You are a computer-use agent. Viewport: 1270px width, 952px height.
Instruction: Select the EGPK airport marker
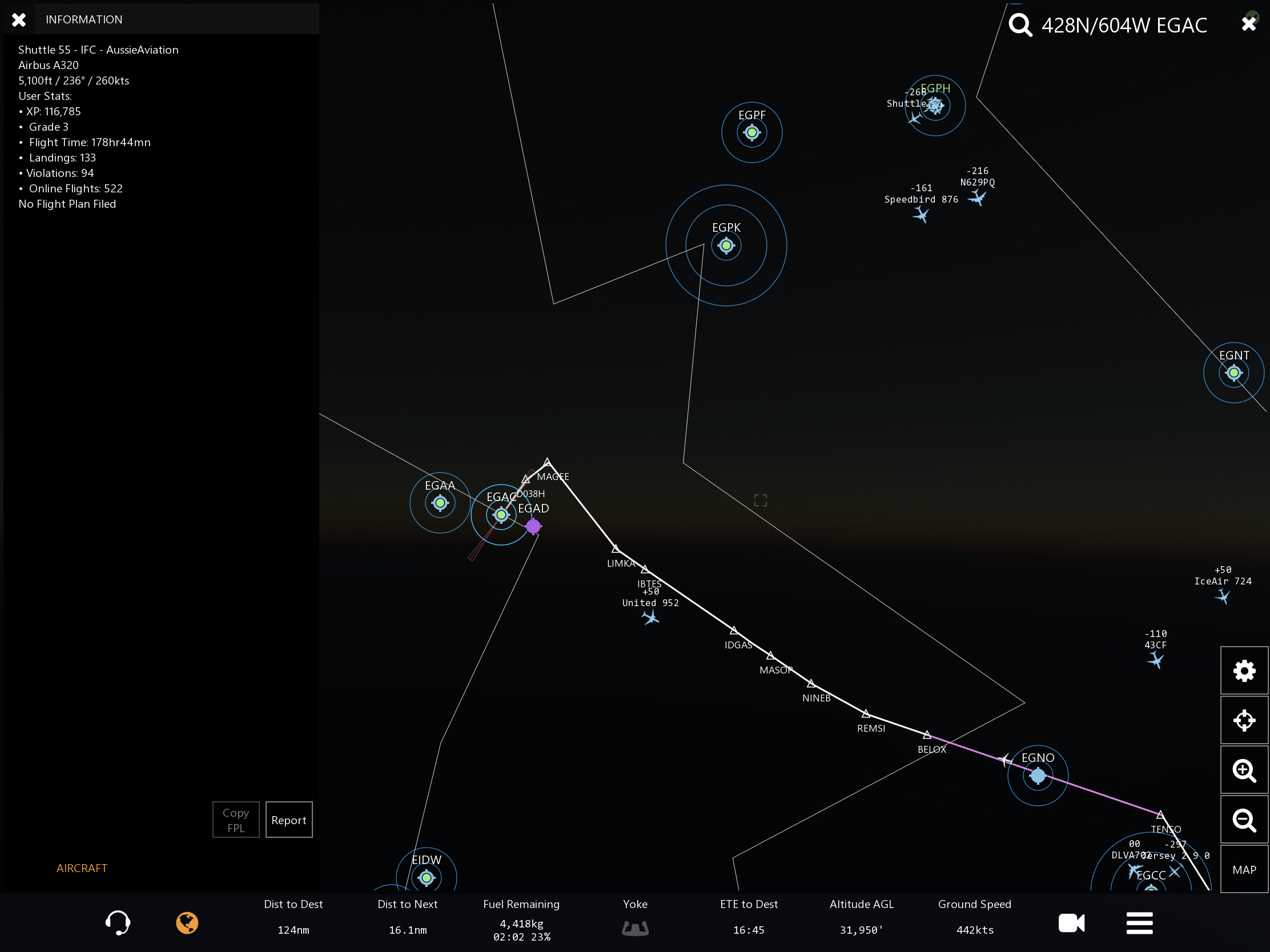click(726, 245)
